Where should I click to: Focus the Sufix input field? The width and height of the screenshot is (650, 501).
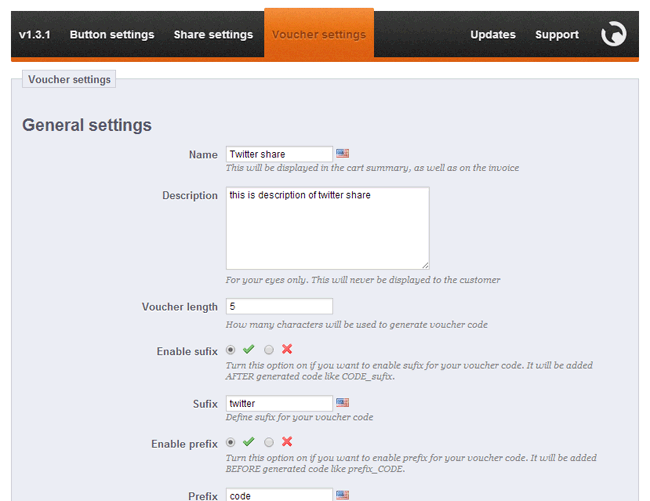pyautogui.click(x=279, y=403)
